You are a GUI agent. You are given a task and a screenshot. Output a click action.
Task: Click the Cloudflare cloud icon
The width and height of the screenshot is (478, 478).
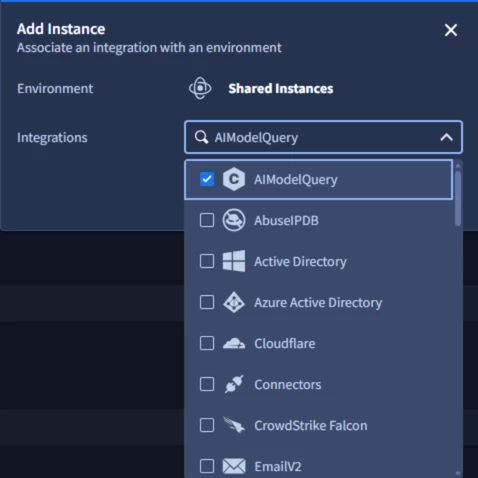tap(234, 343)
